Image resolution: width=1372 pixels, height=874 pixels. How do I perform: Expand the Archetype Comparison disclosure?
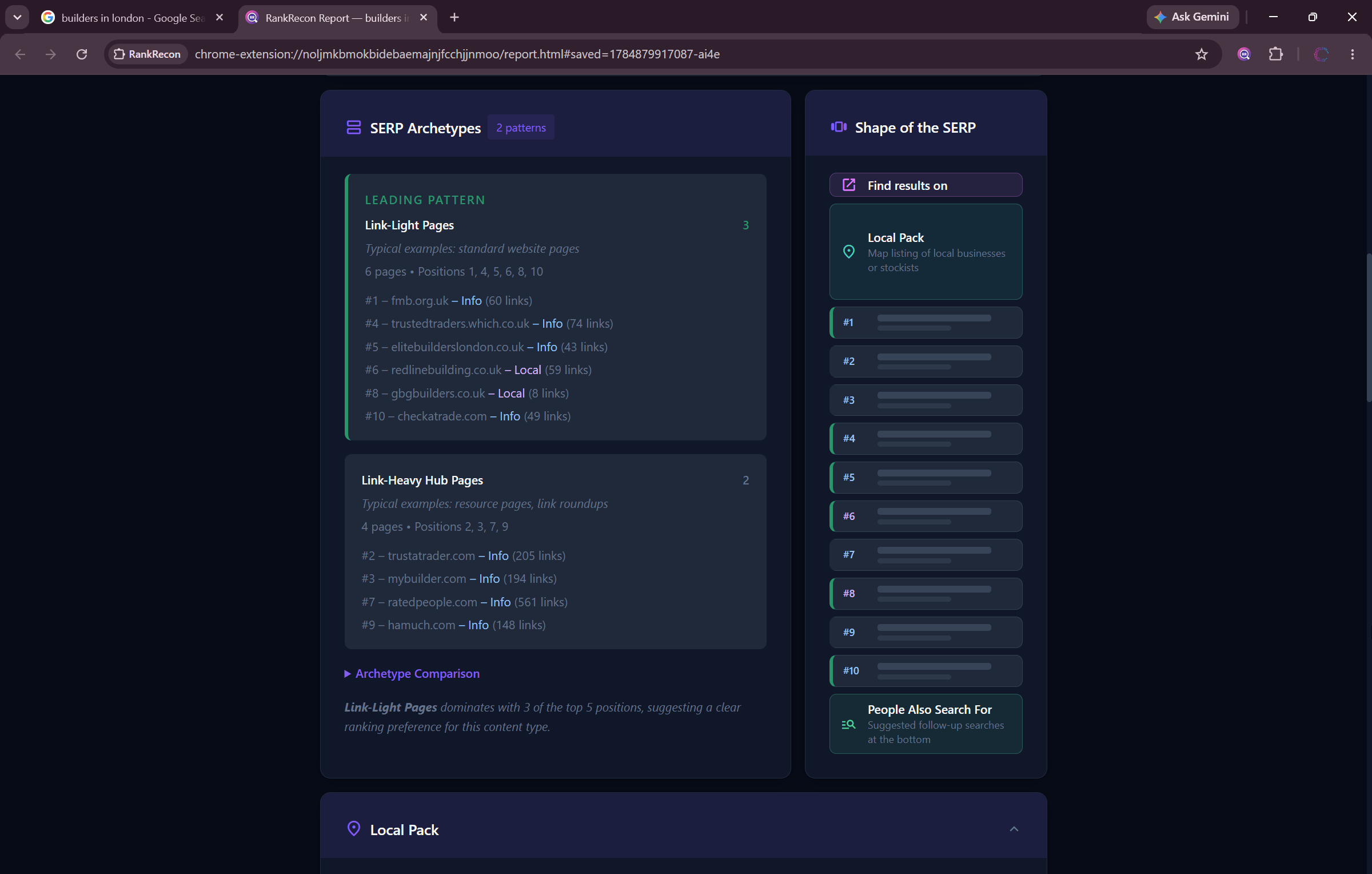click(412, 674)
